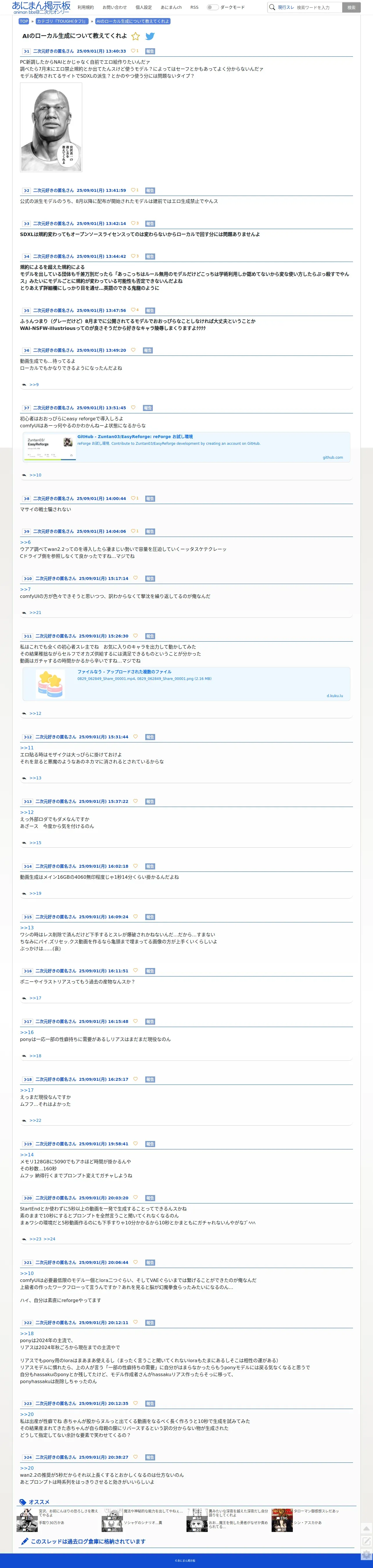This screenshot has height=1568, width=373.
Task: Click inside the 検索ワードを入力 search field
Action: pos(318,7)
